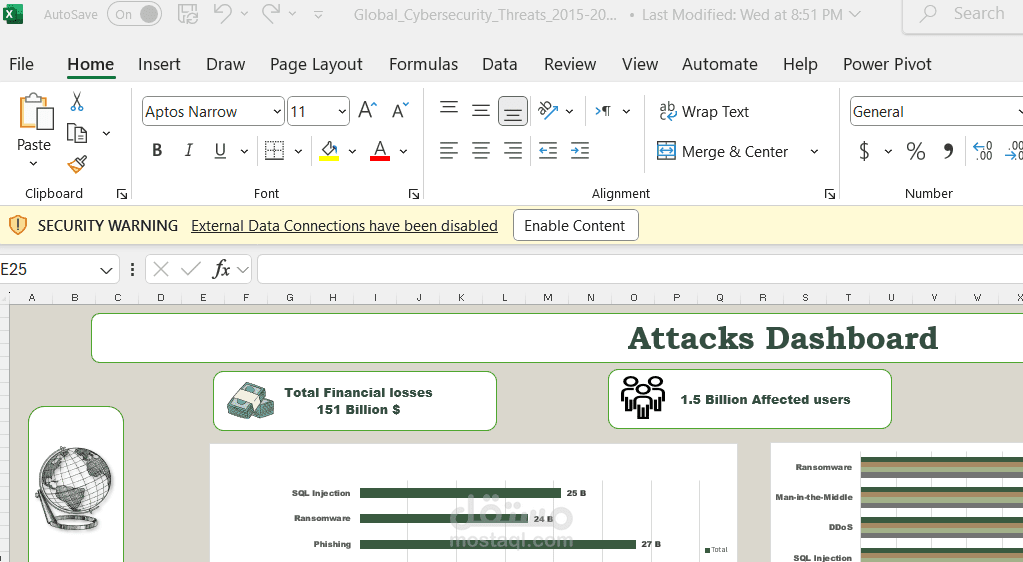This screenshot has width=1023, height=562.
Task: Open the Power Pivot tab
Action: coord(887,64)
